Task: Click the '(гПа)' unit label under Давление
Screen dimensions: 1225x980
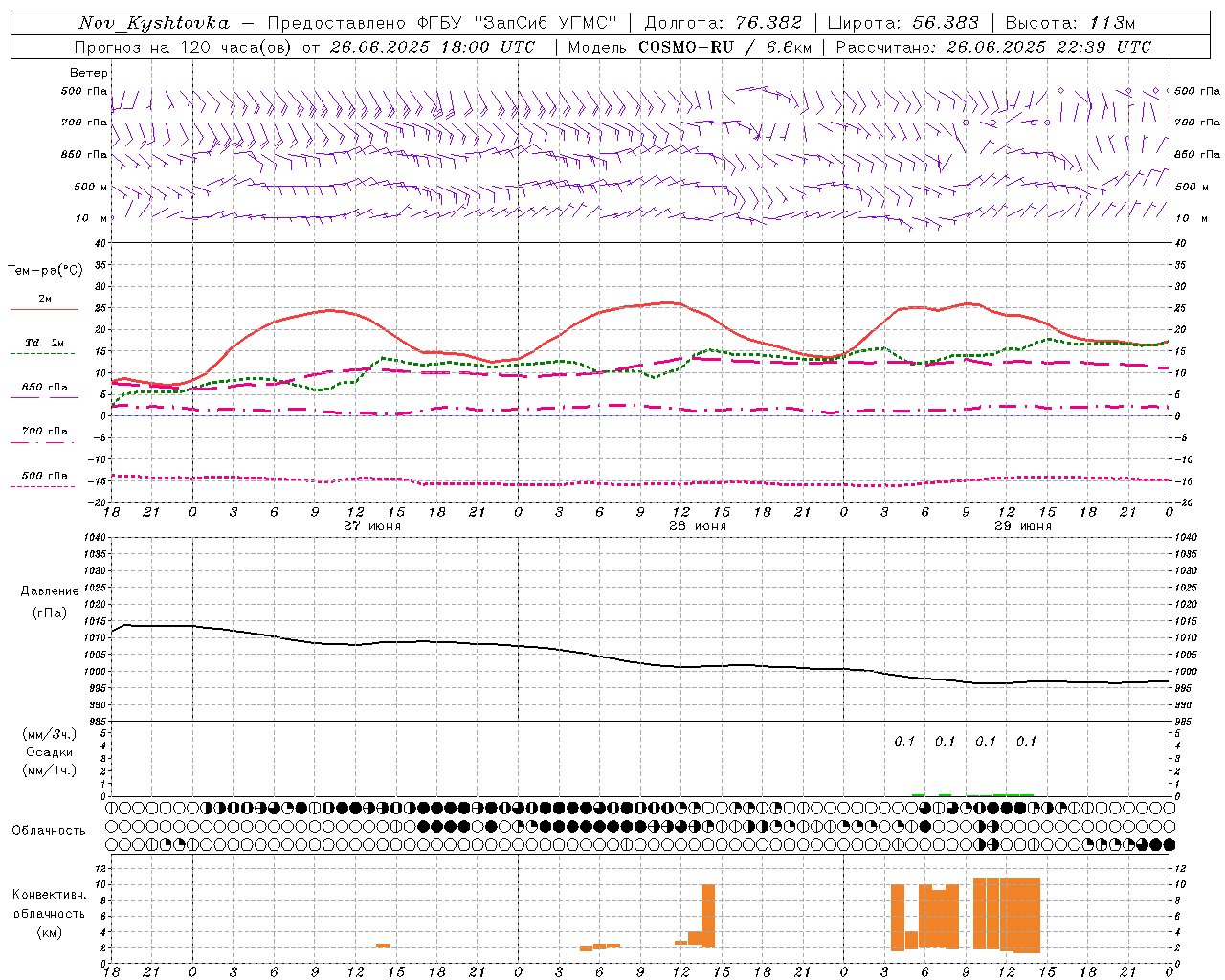Action: point(50,613)
